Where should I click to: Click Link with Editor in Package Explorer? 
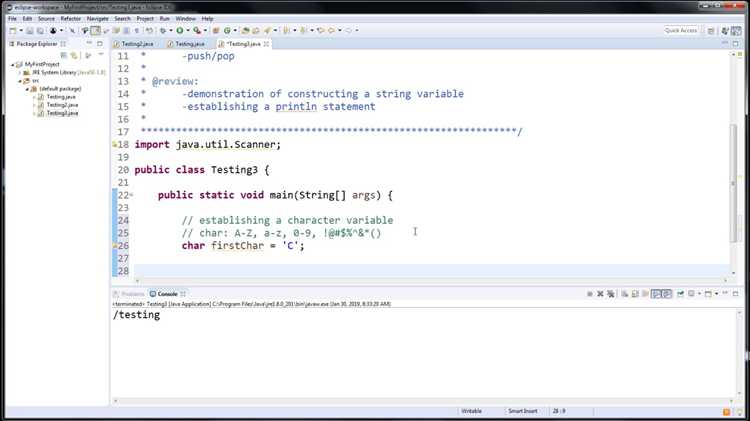(x=73, y=55)
